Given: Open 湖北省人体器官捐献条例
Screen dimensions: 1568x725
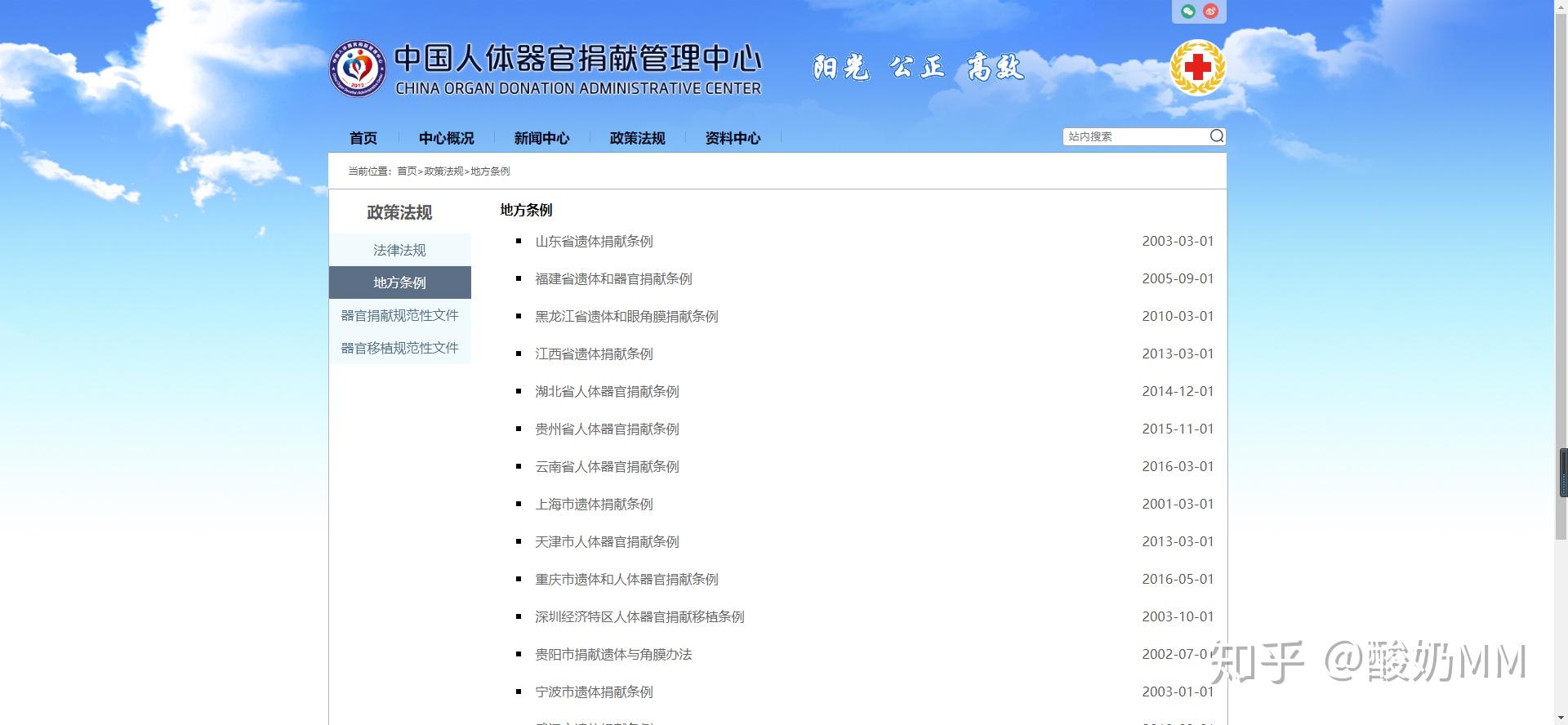Looking at the screenshot, I should 608,392.
